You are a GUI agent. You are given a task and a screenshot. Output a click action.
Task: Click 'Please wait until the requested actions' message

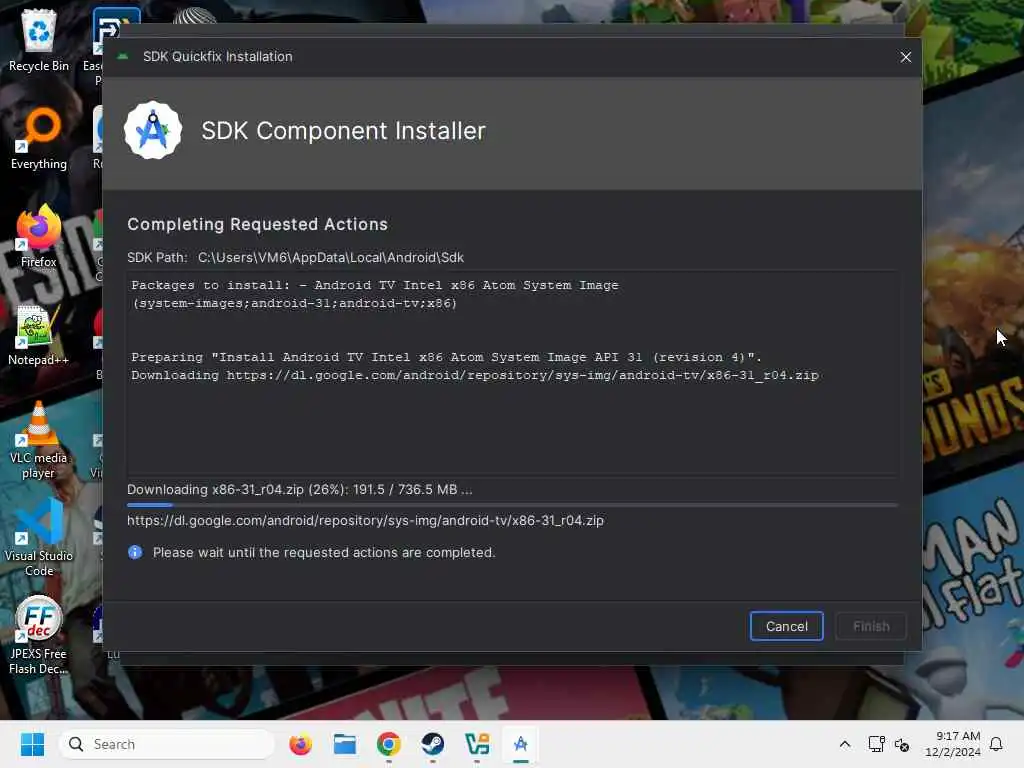coord(324,552)
